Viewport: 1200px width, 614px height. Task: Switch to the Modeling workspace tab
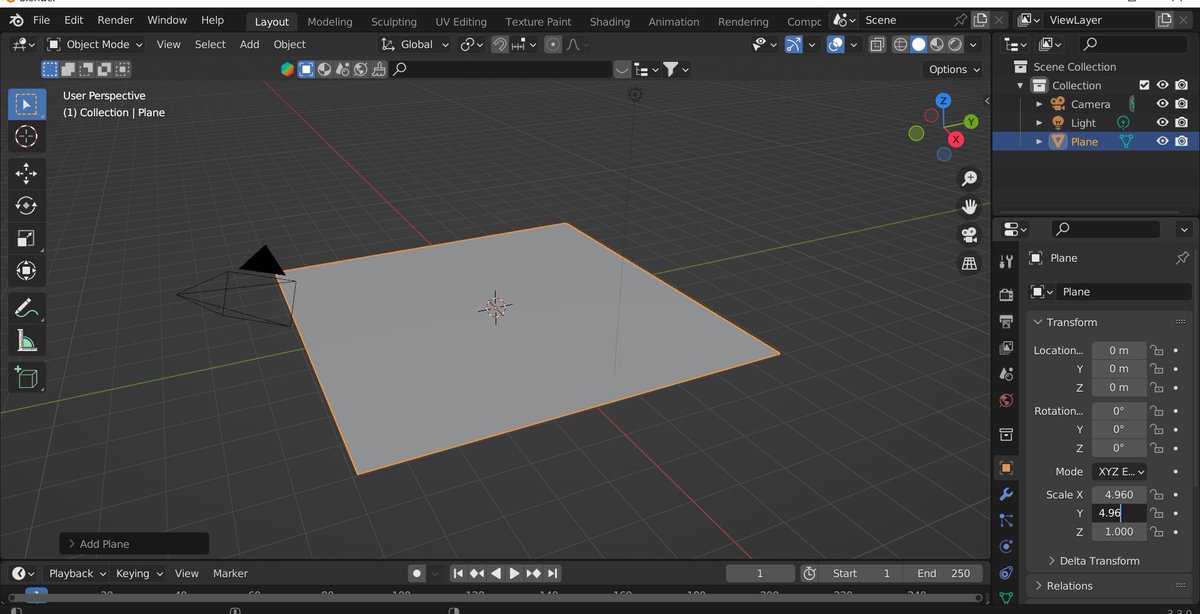pos(330,21)
